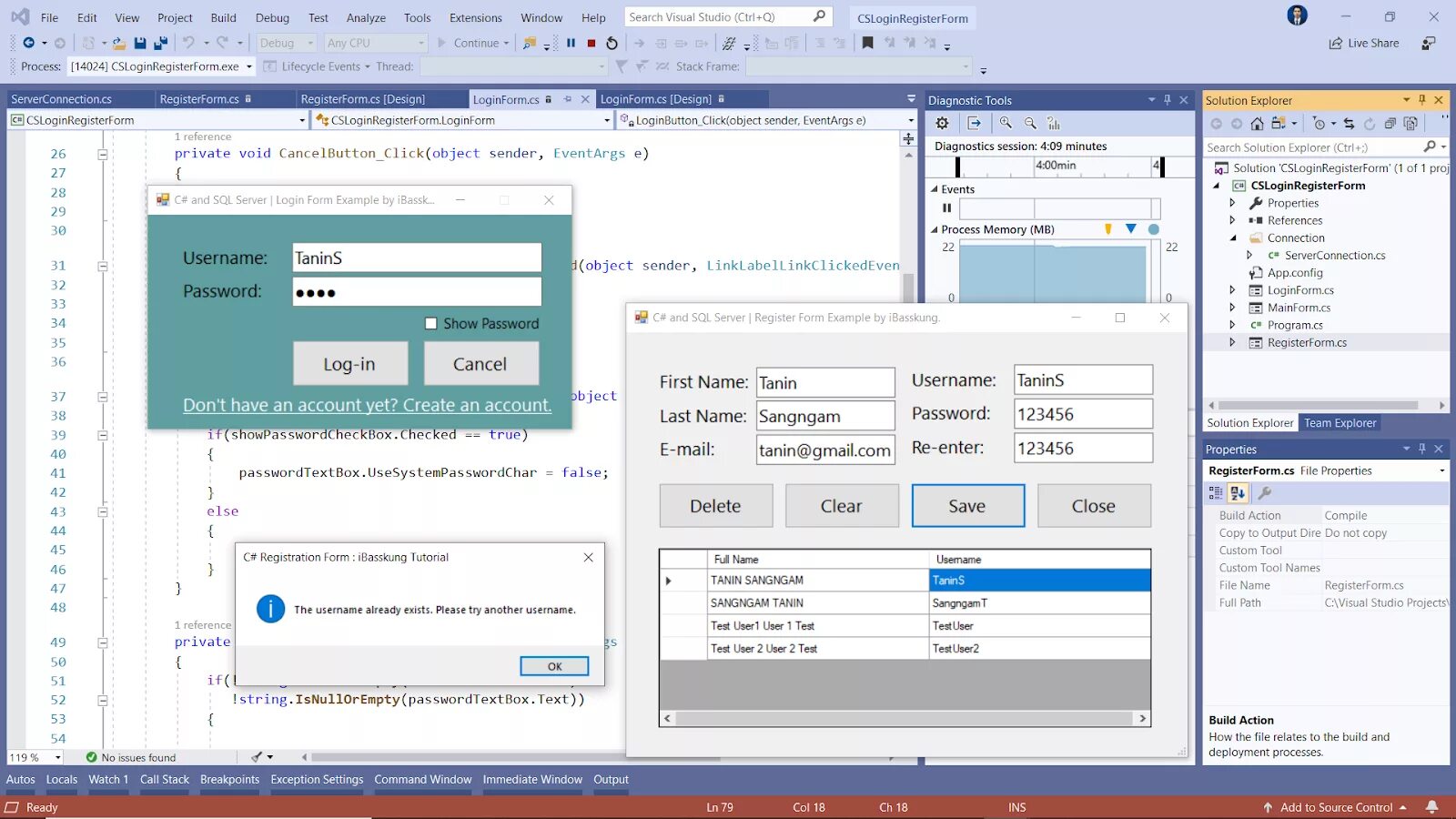Expand the LoginForm.cs node

tap(1232, 290)
